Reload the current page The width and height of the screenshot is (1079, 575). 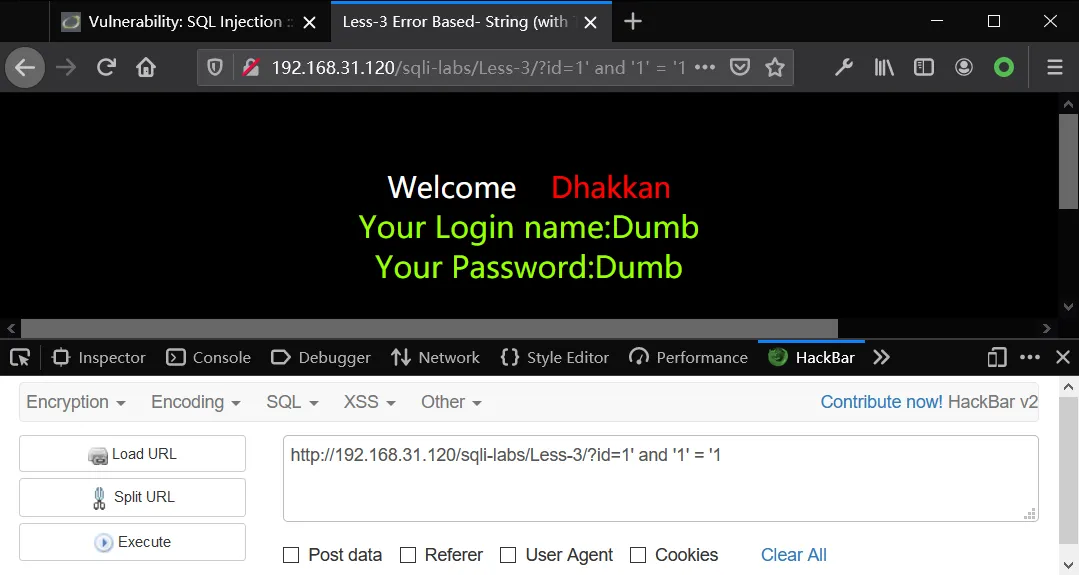[106, 67]
